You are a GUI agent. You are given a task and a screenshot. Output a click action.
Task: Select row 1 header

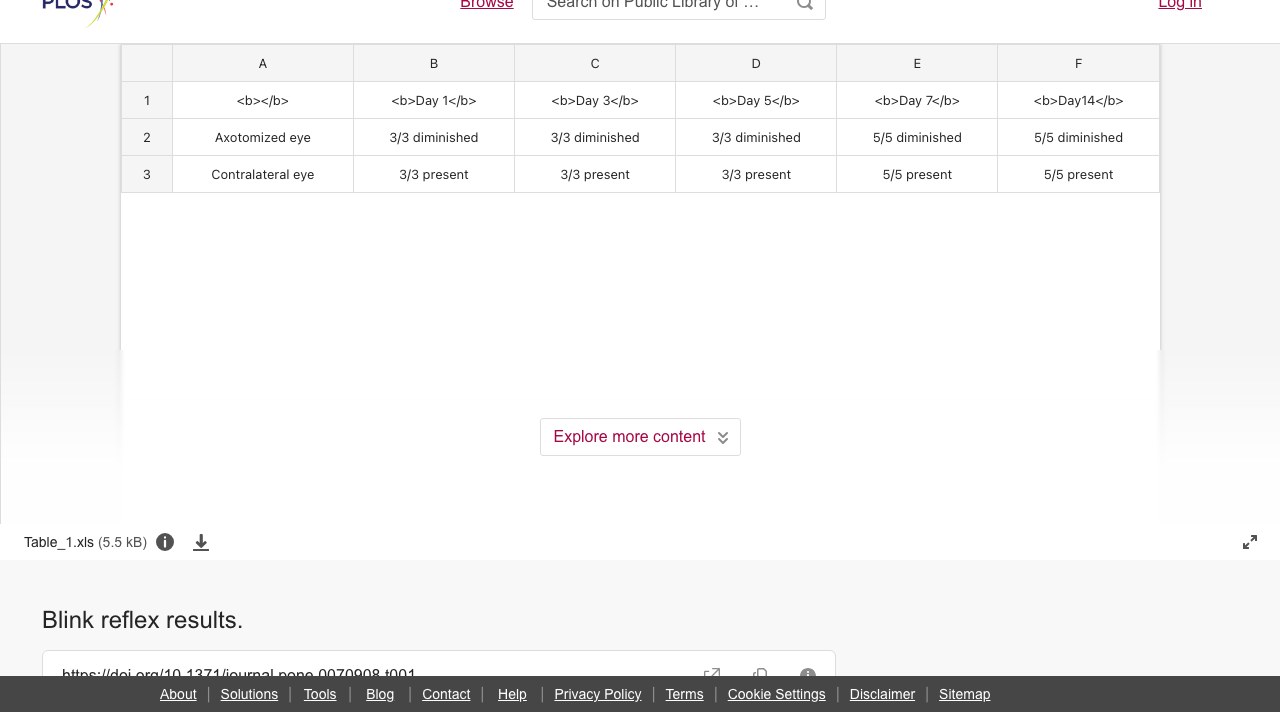click(x=147, y=100)
